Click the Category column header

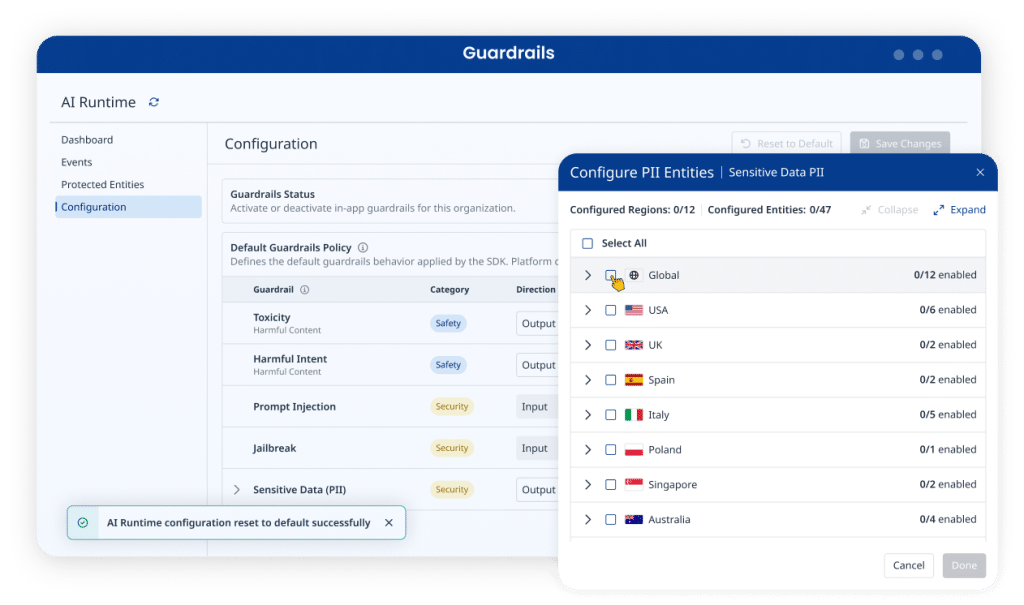coord(449,289)
